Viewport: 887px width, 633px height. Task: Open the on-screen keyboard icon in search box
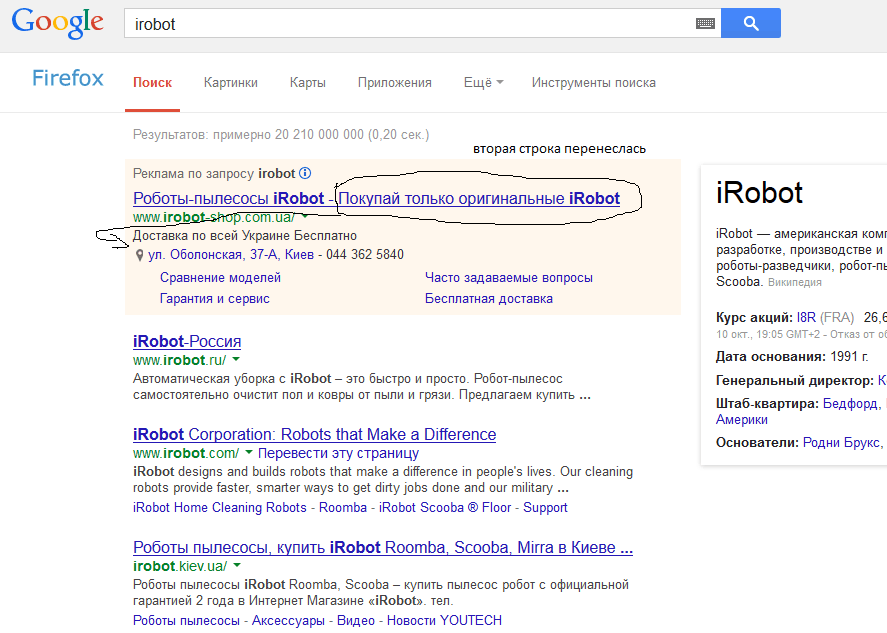click(705, 24)
